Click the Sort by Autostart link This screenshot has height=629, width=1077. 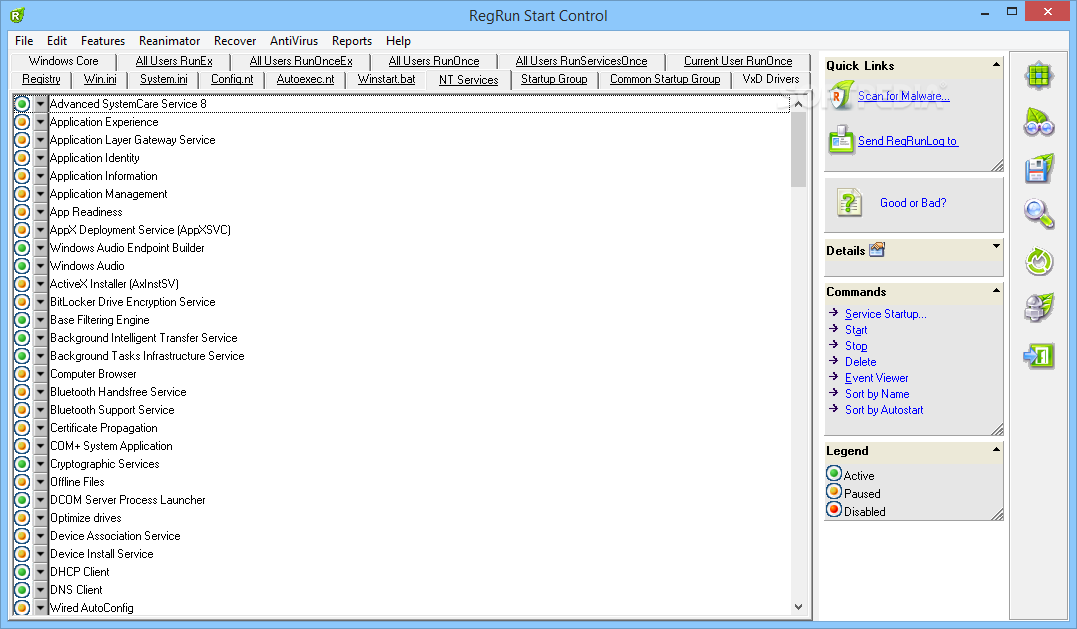[884, 409]
